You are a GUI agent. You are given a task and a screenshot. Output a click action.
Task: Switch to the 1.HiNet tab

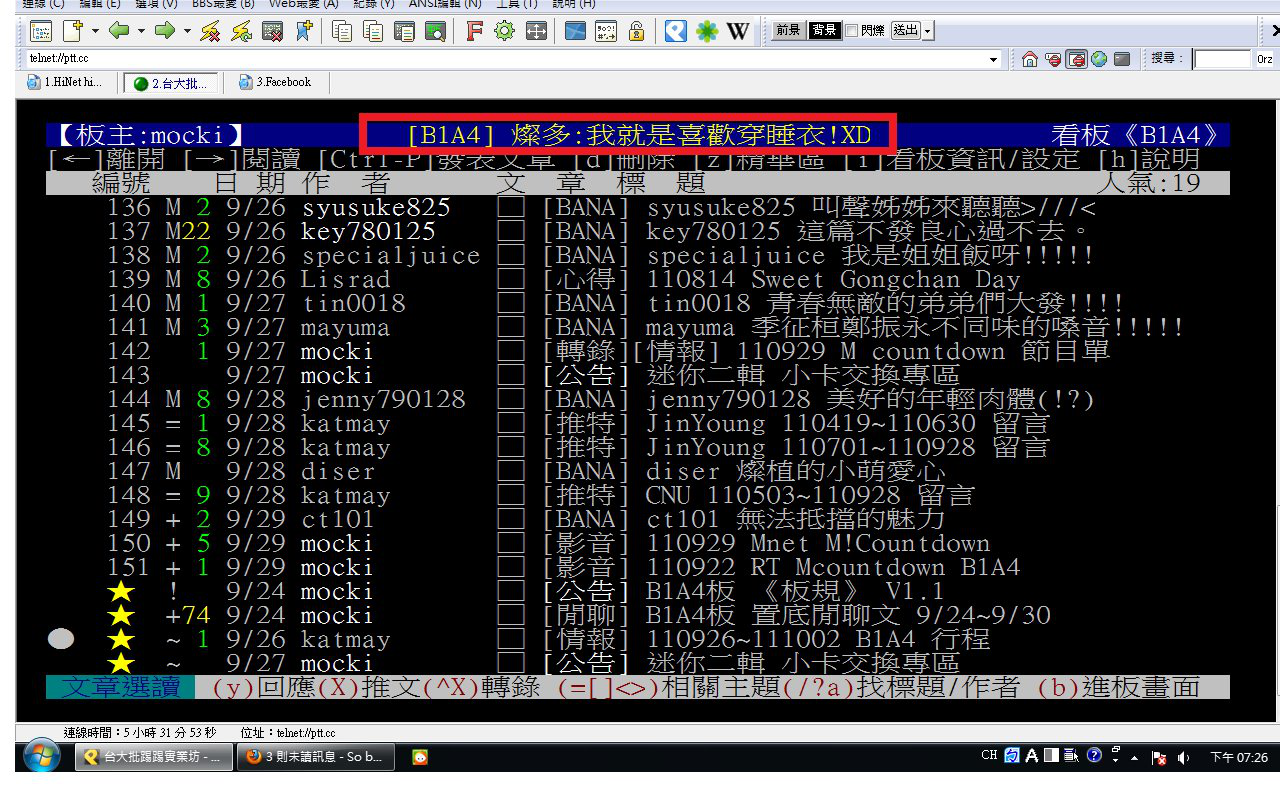pyautogui.click(x=66, y=83)
